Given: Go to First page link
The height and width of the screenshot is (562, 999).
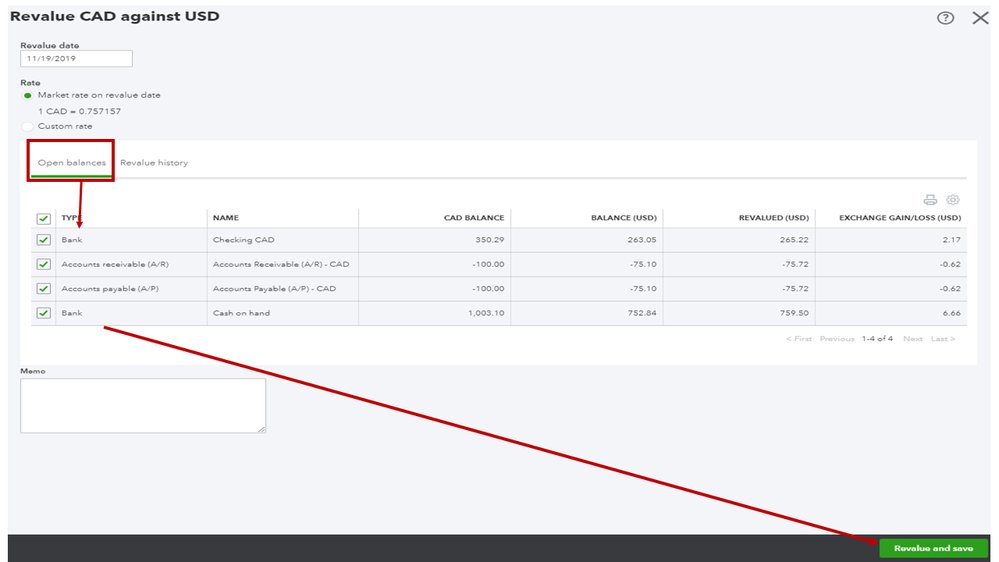Looking at the screenshot, I should 799,339.
